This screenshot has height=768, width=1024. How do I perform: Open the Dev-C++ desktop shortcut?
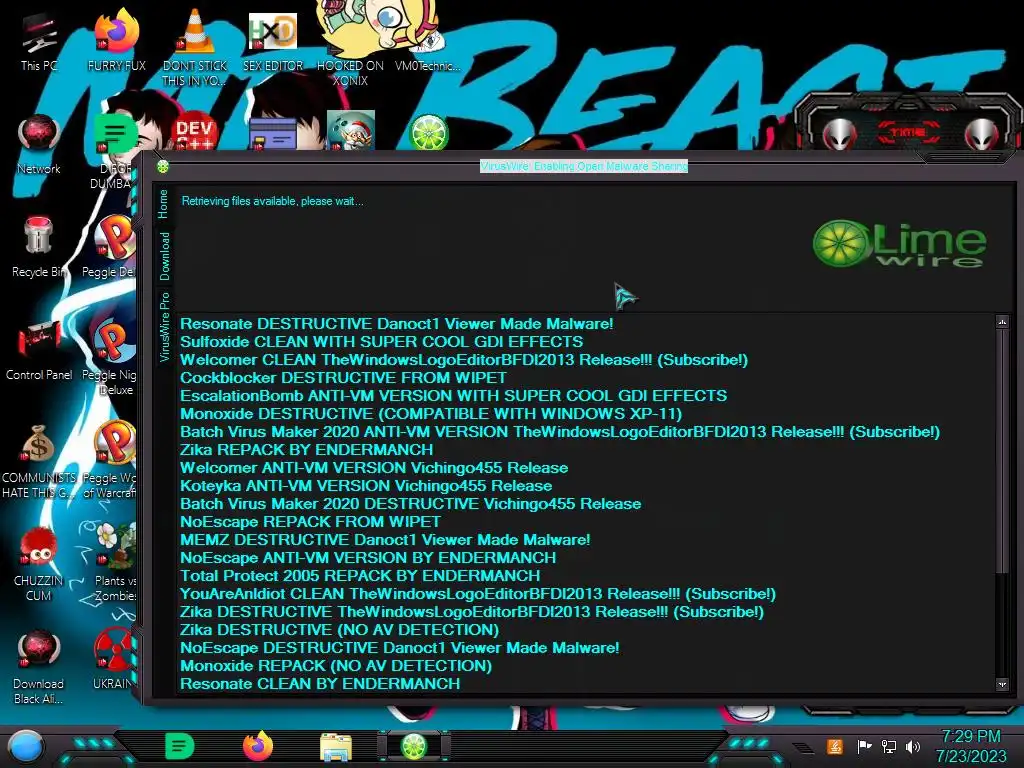click(194, 133)
